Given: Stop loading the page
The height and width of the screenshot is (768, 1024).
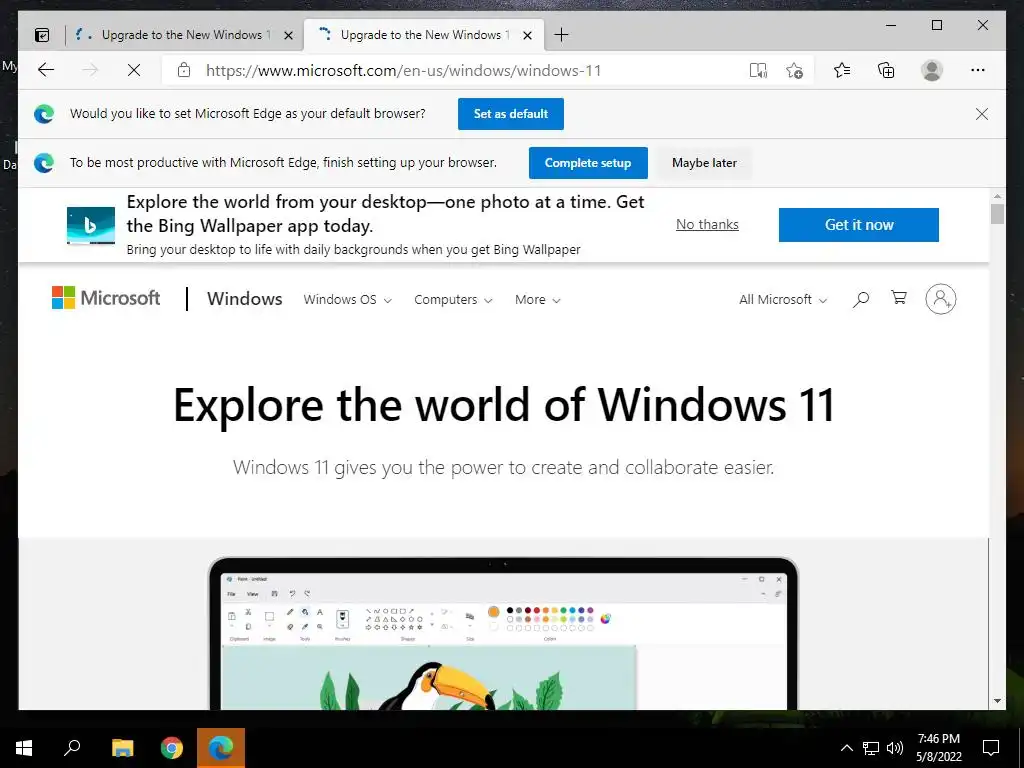Looking at the screenshot, I should click(x=134, y=70).
